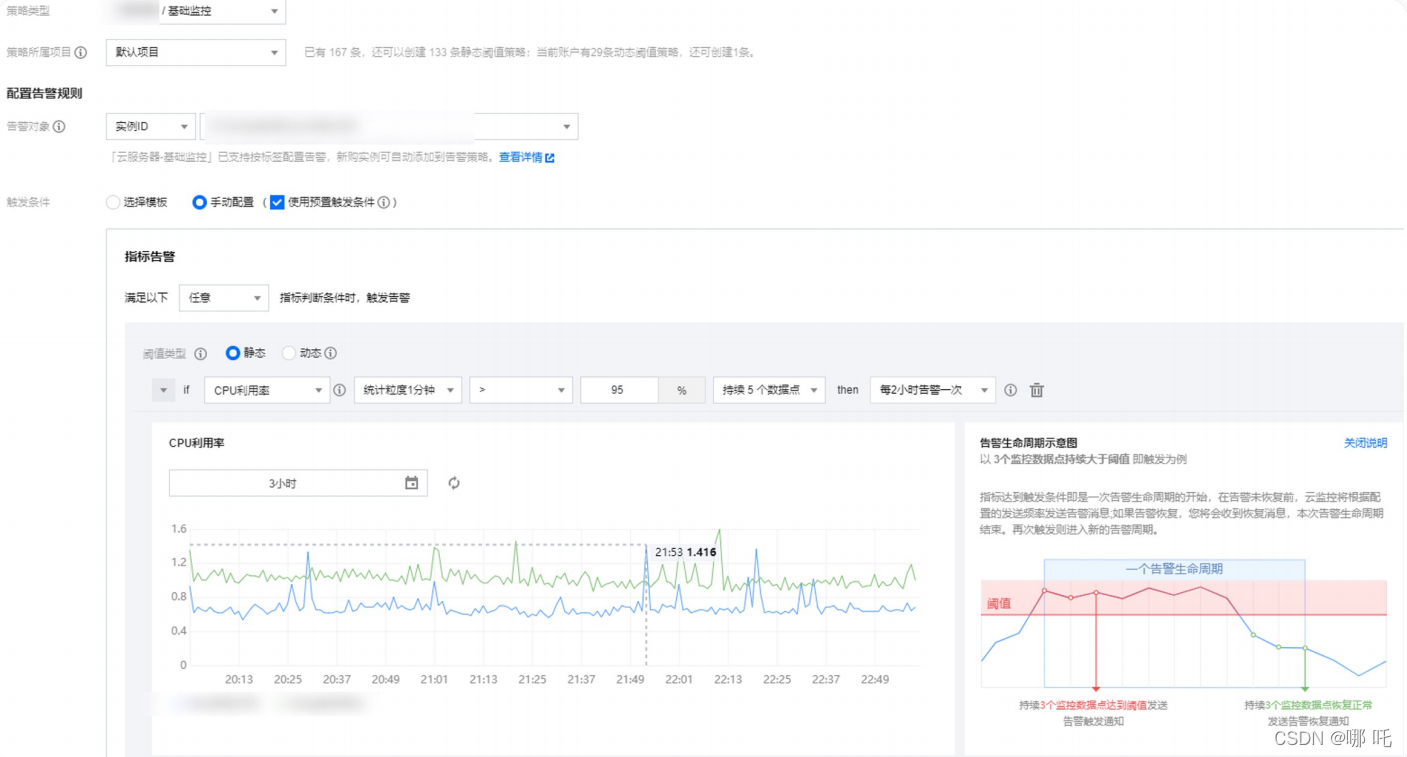1407x757 pixels.
Task: Open the greater-than operator dropdown
Action: pyautogui.click(x=520, y=390)
